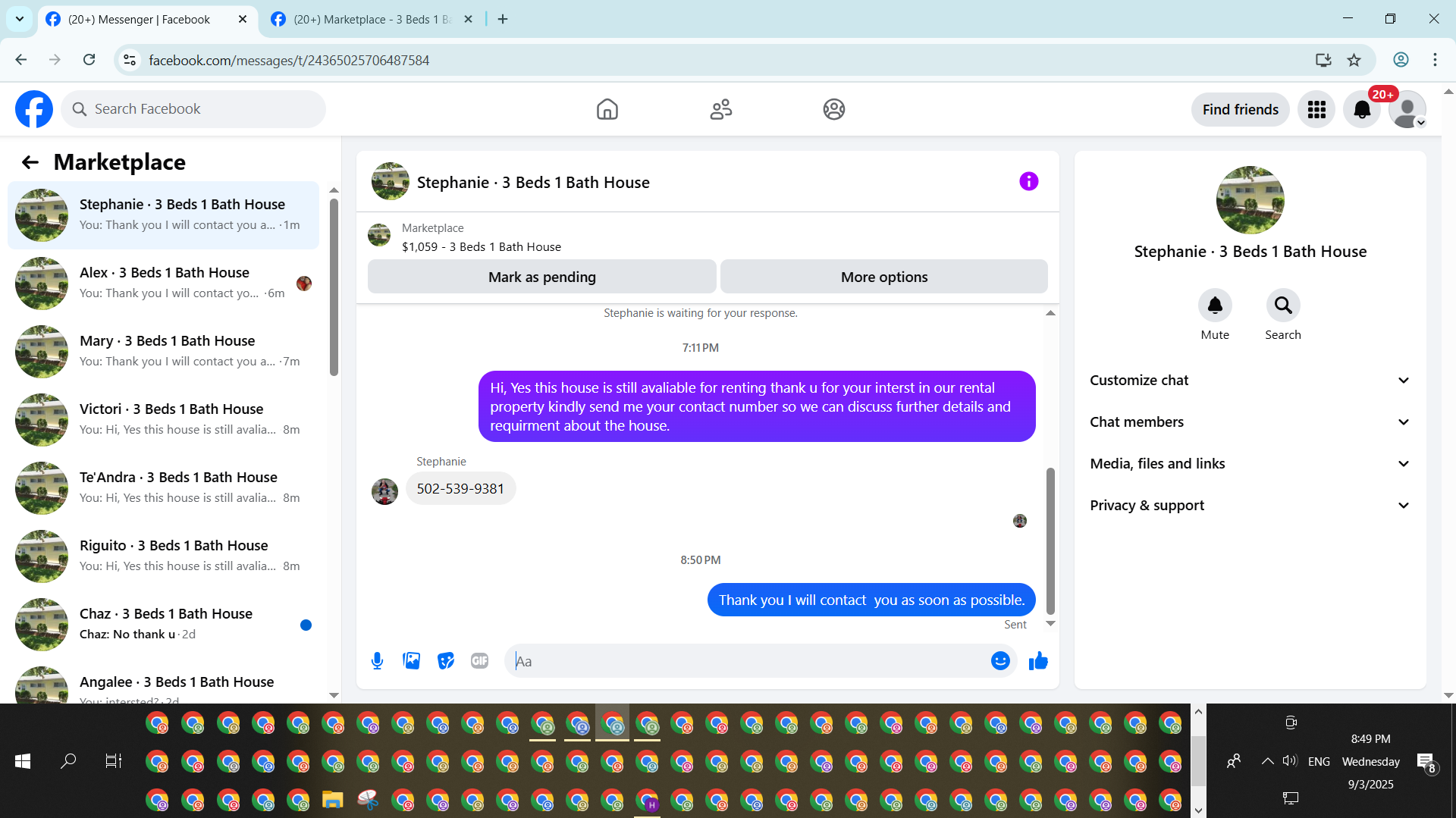Open the notifications bell

(x=1363, y=109)
